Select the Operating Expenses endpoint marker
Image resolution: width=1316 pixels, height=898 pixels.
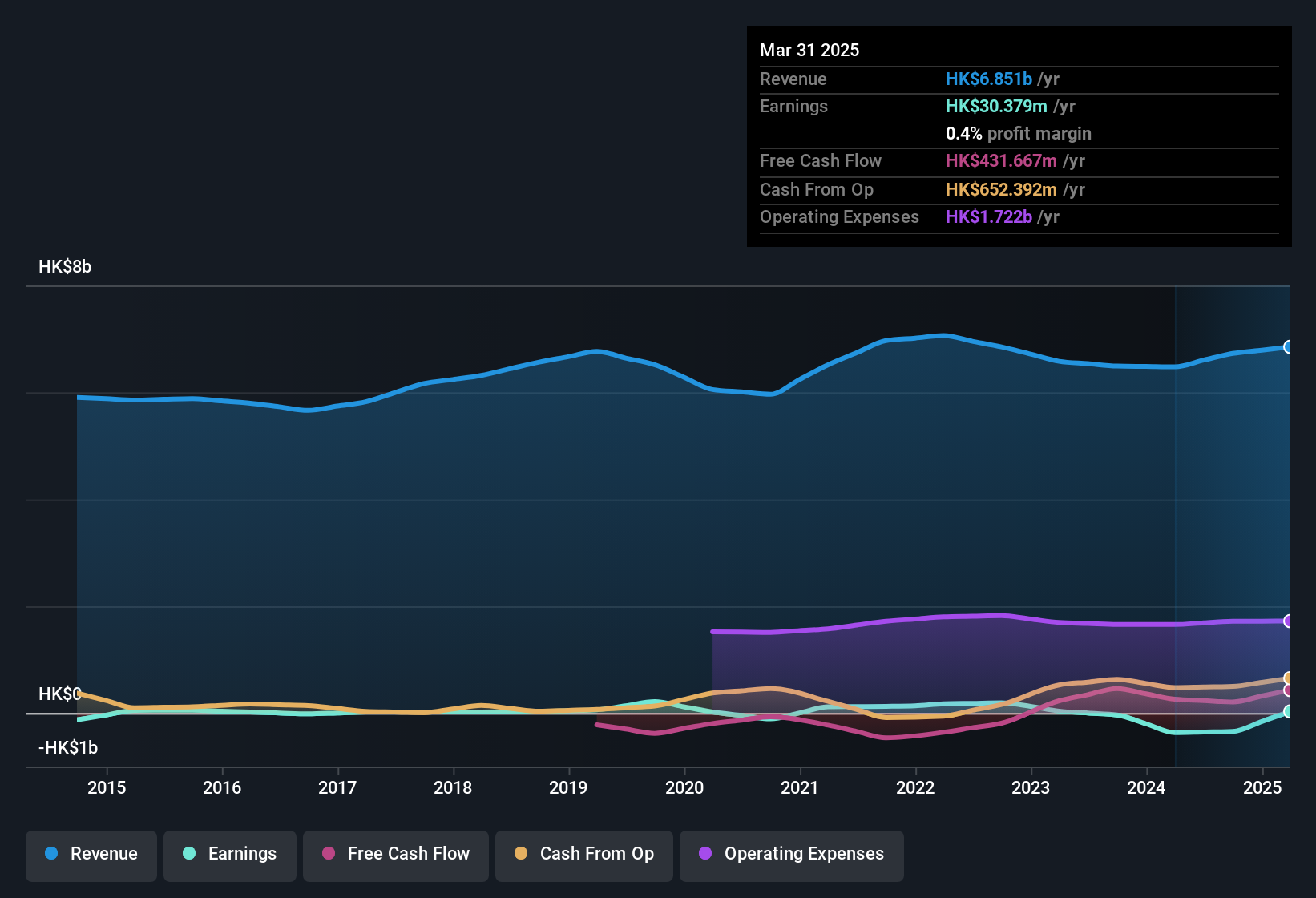pyautogui.click(x=1289, y=620)
